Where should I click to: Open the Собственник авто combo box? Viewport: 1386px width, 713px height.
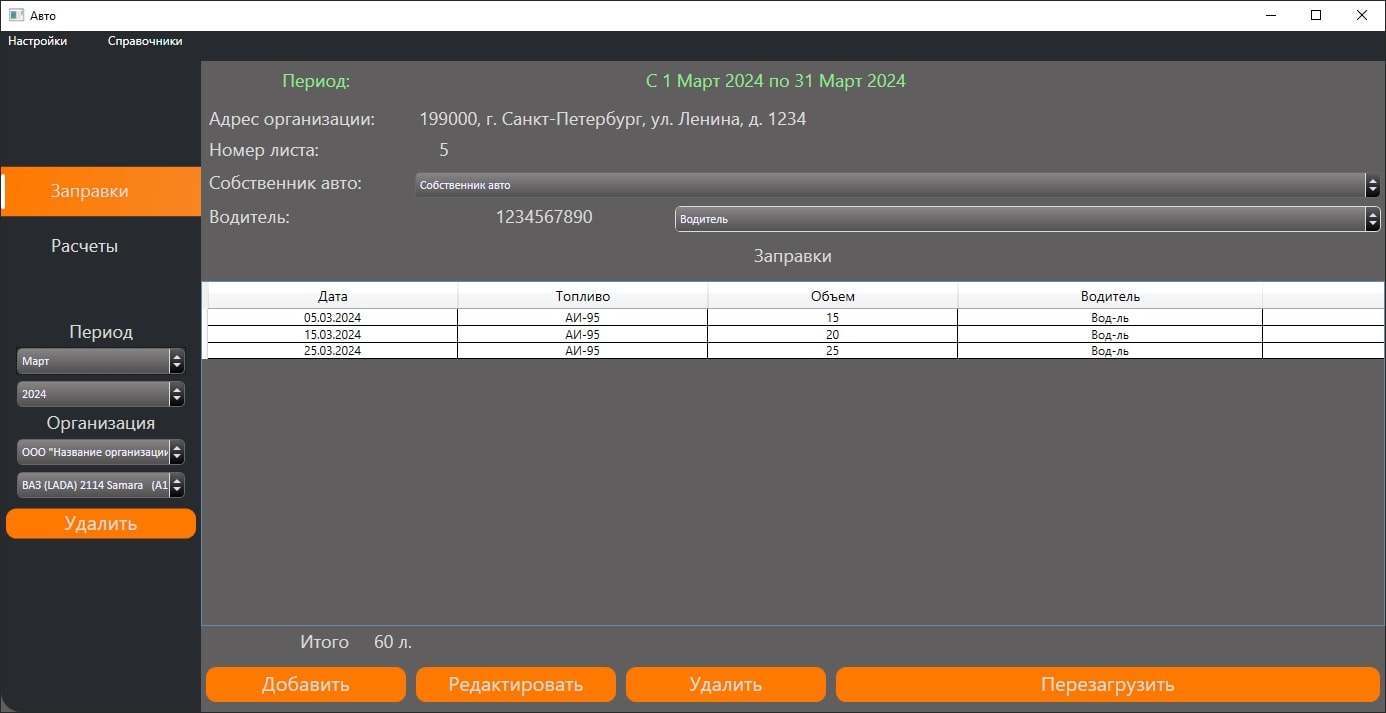coord(897,185)
